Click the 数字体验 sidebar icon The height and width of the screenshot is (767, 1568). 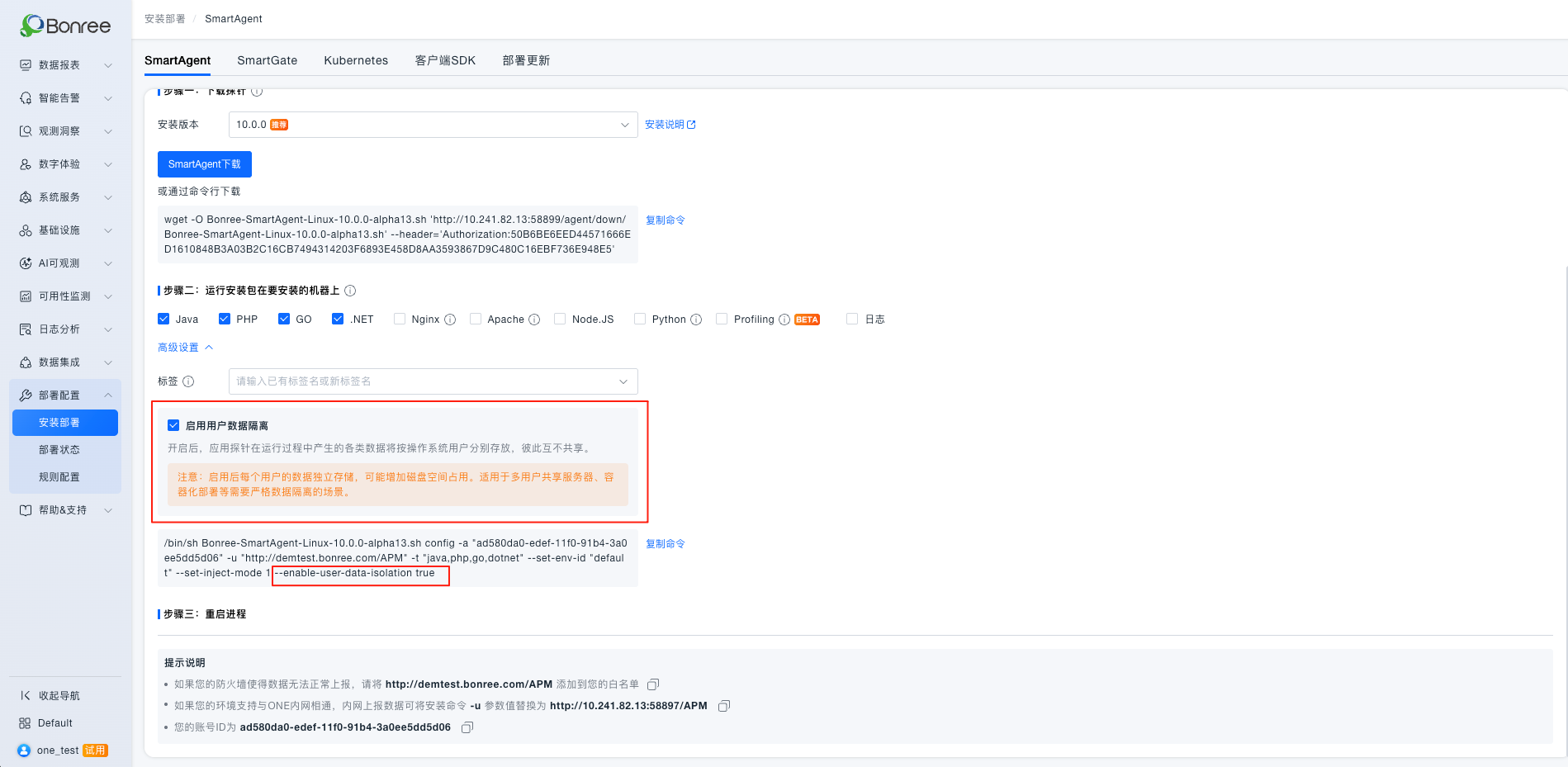click(26, 164)
